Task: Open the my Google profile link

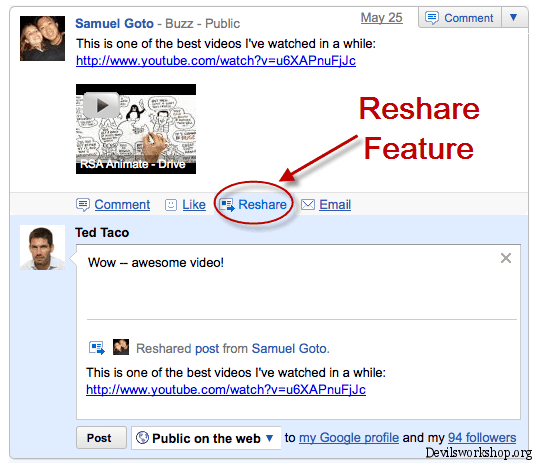Action: coord(349,438)
